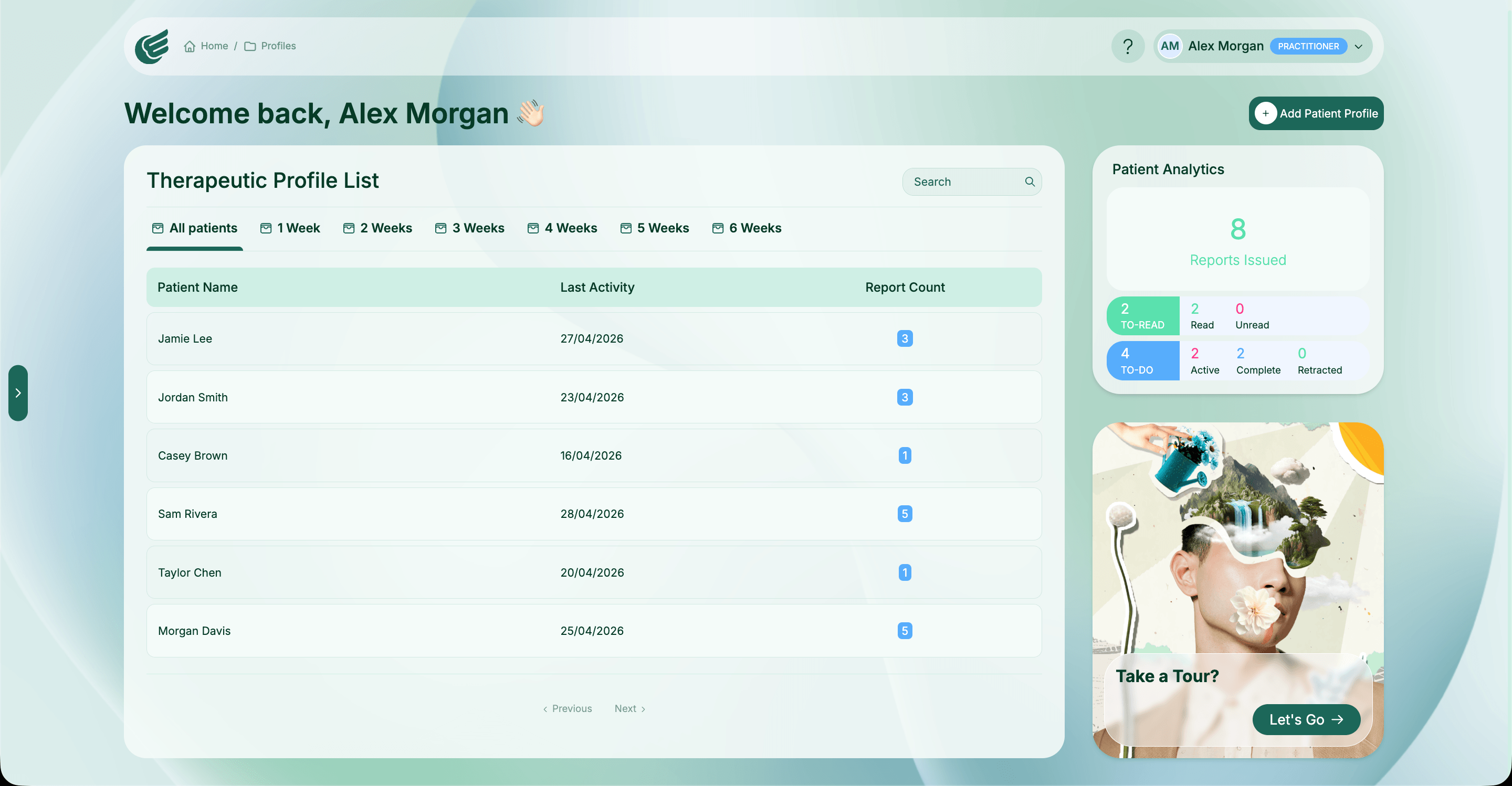Open Sam Rivera's patient row
Image resolution: width=1512 pixels, height=786 pixels.
coord(594,514)
